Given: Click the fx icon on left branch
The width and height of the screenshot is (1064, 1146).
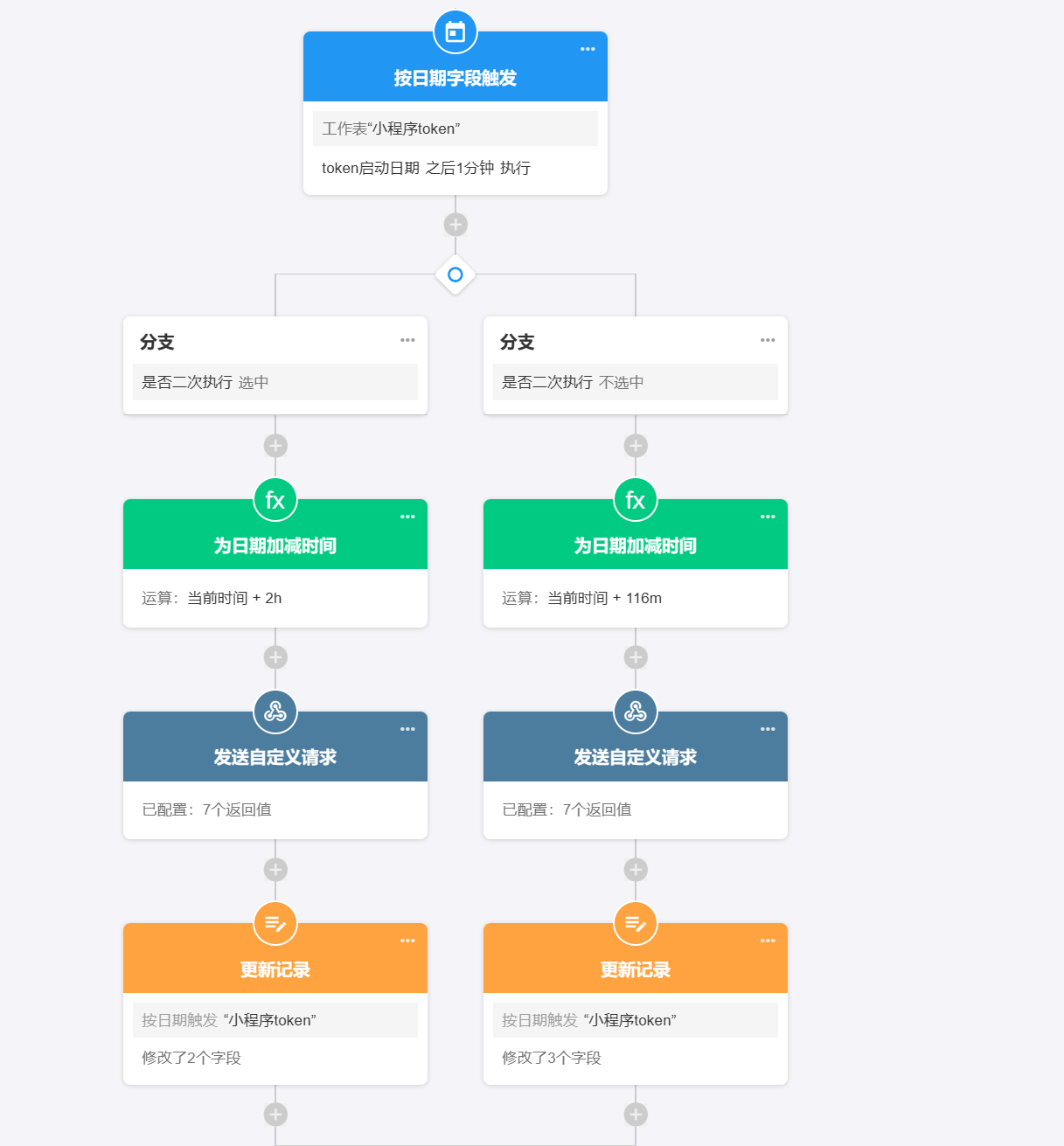Looking at the screenshot, I should pyautogui.click(x=275, y=500).
